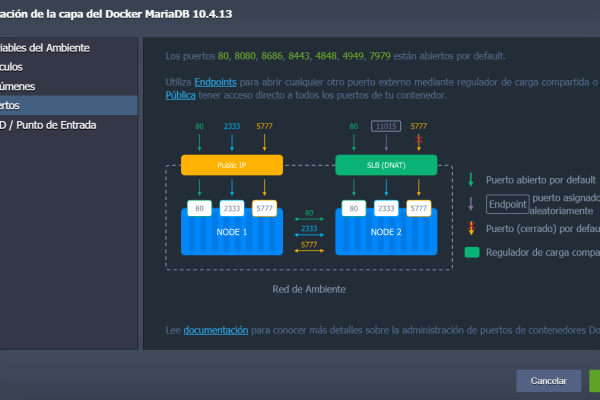600x400 pixels.
Task: Click the green 7979 port number
Action: tap(380, 56)
